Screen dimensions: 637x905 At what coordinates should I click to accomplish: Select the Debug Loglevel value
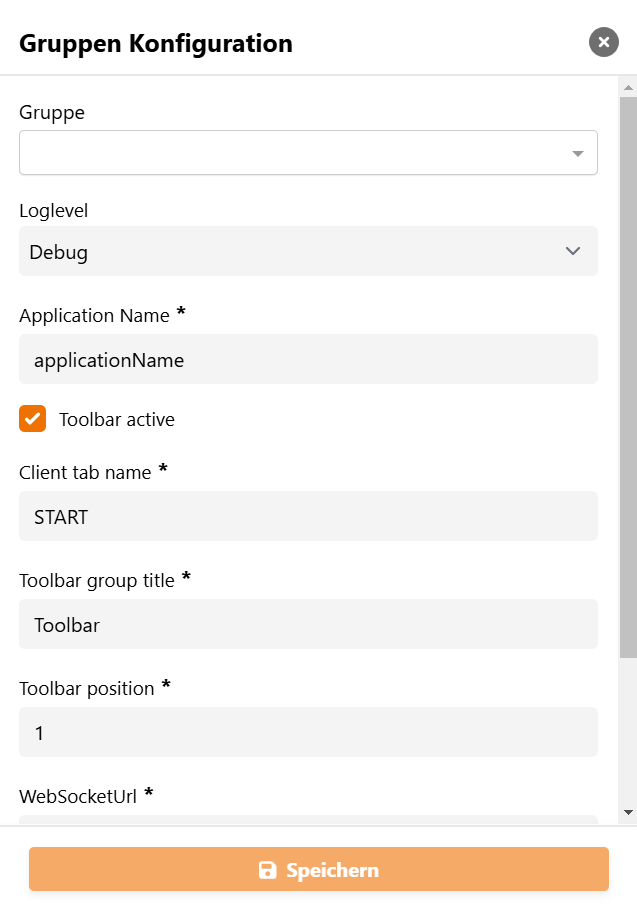(x=59, y=253)
